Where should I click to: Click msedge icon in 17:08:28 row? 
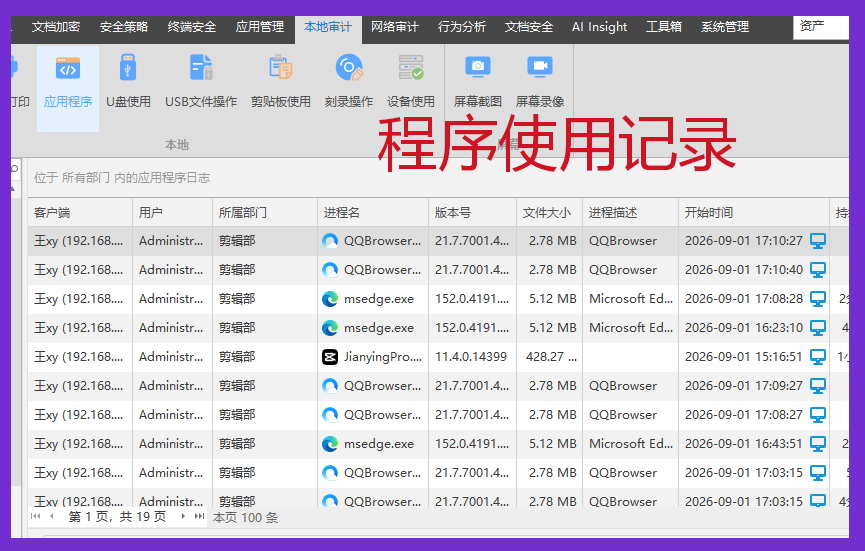[330, 299]
